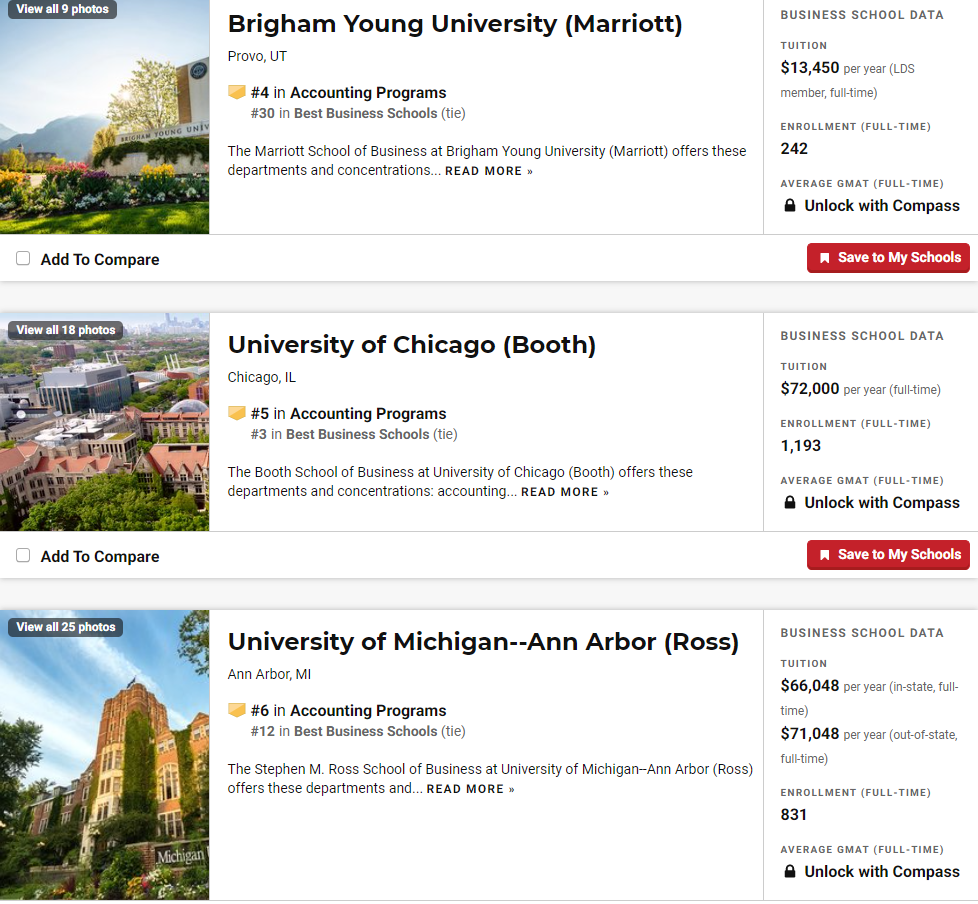Click bookmark icon on Brigham Young Save button
Screen dimensions: 978x904
tap(825, 258)
